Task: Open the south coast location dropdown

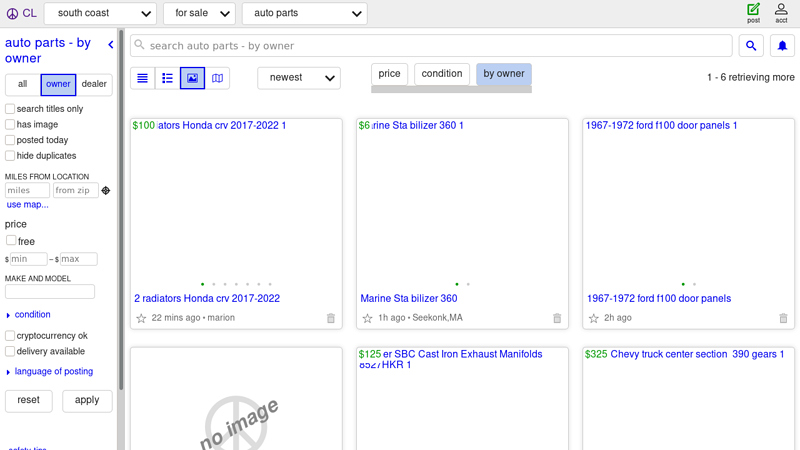Action: point(100,13)
